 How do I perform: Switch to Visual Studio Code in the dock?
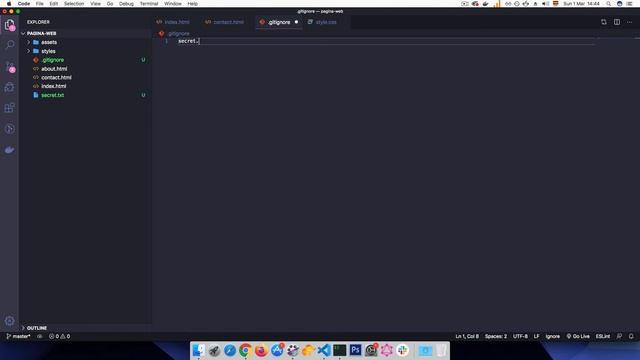324,350
